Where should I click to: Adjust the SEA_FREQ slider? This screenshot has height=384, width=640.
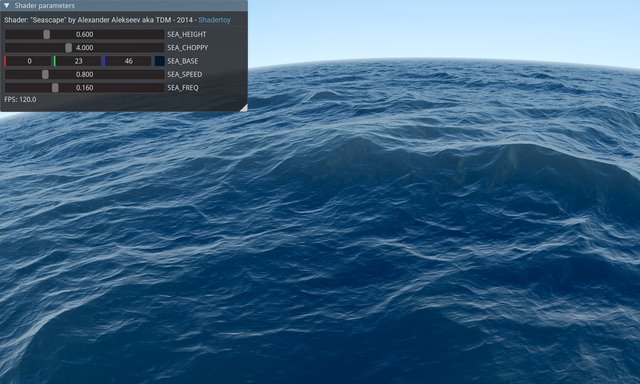84,88
